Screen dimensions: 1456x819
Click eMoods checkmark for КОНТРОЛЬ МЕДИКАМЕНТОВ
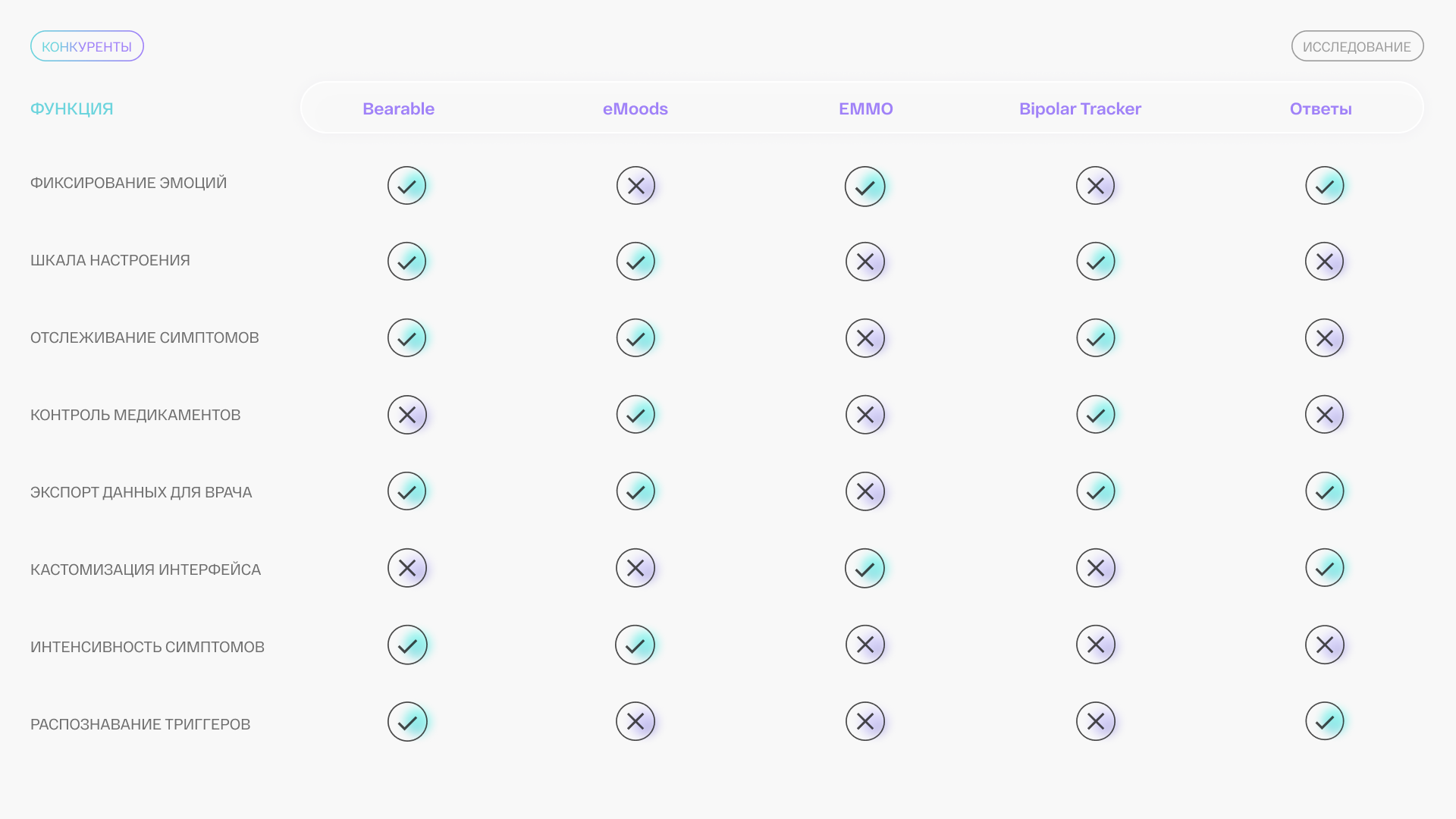635,415
